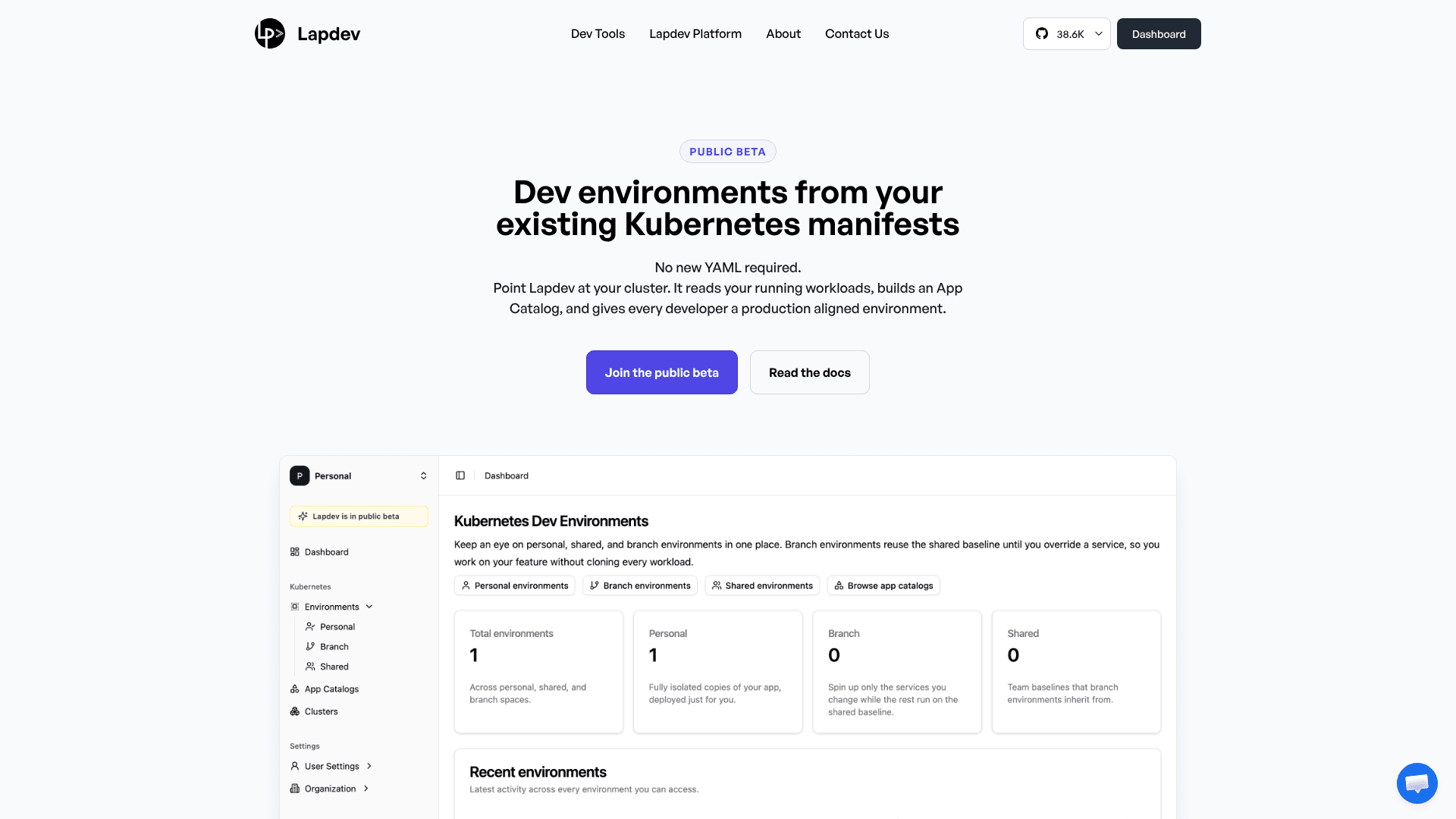Collapse the Environments tree chevron

tap(369, 607)
